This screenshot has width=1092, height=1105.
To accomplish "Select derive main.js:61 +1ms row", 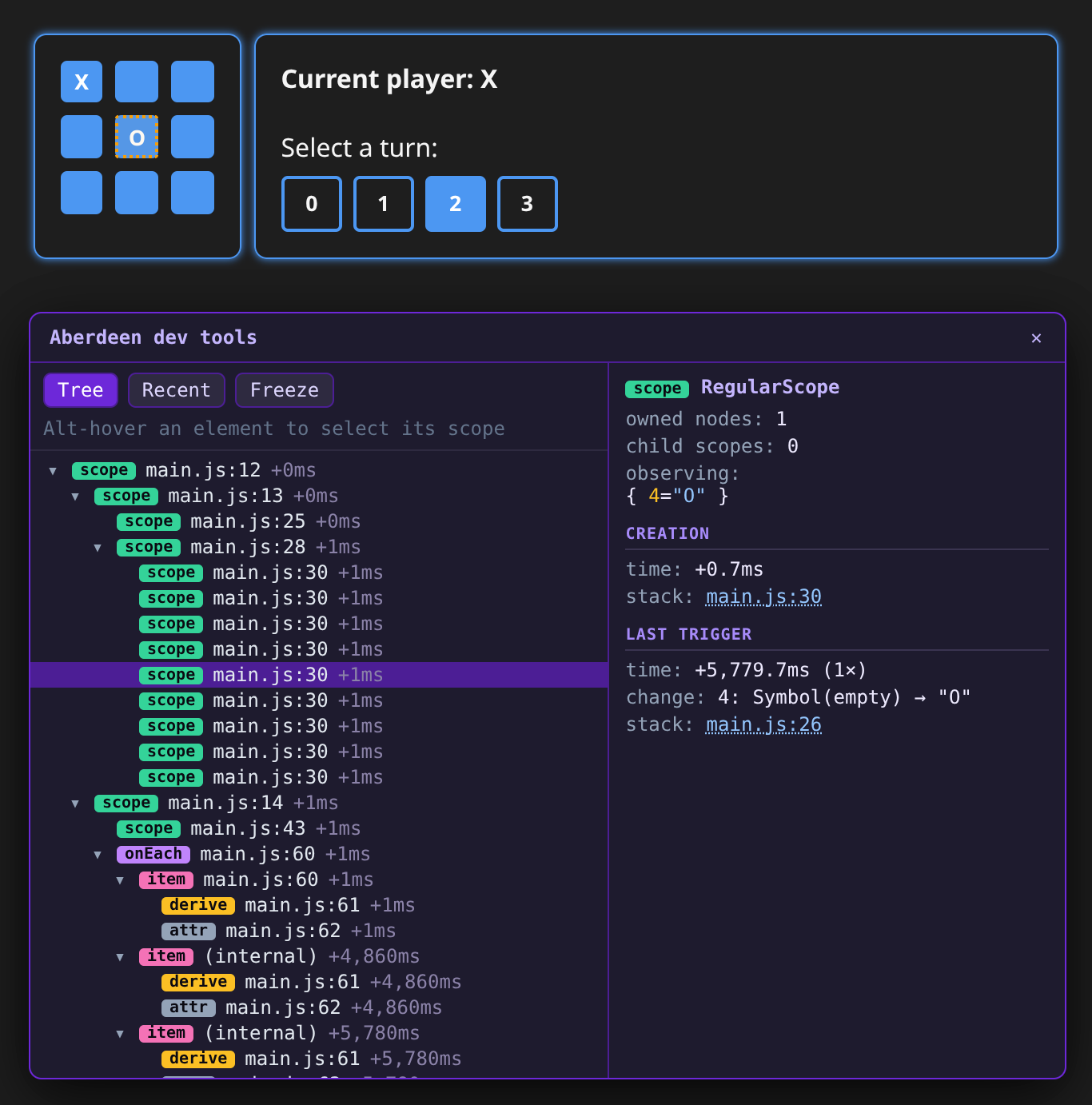I will coord(319,905).
